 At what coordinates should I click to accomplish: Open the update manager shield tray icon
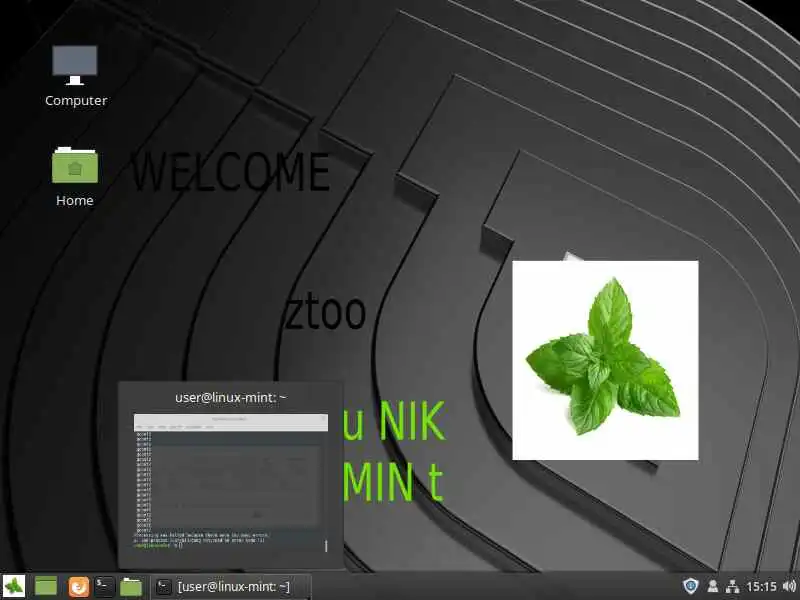pos(690,586)
